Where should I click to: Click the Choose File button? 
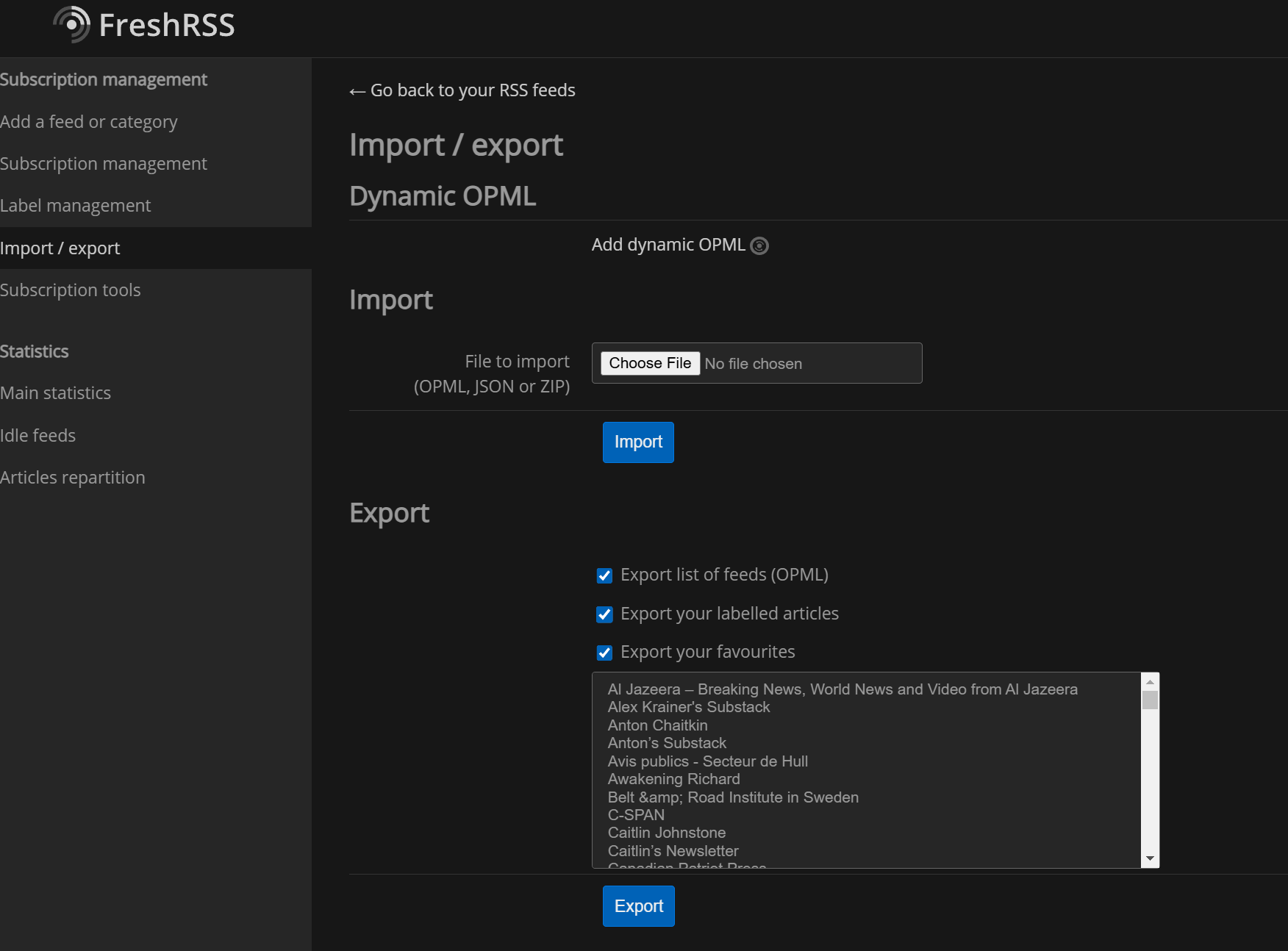pyautogui.click(x=650, y=363)
